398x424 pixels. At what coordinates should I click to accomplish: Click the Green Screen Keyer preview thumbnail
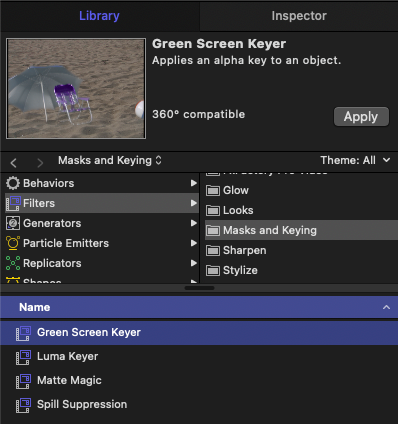pos(76,88)
